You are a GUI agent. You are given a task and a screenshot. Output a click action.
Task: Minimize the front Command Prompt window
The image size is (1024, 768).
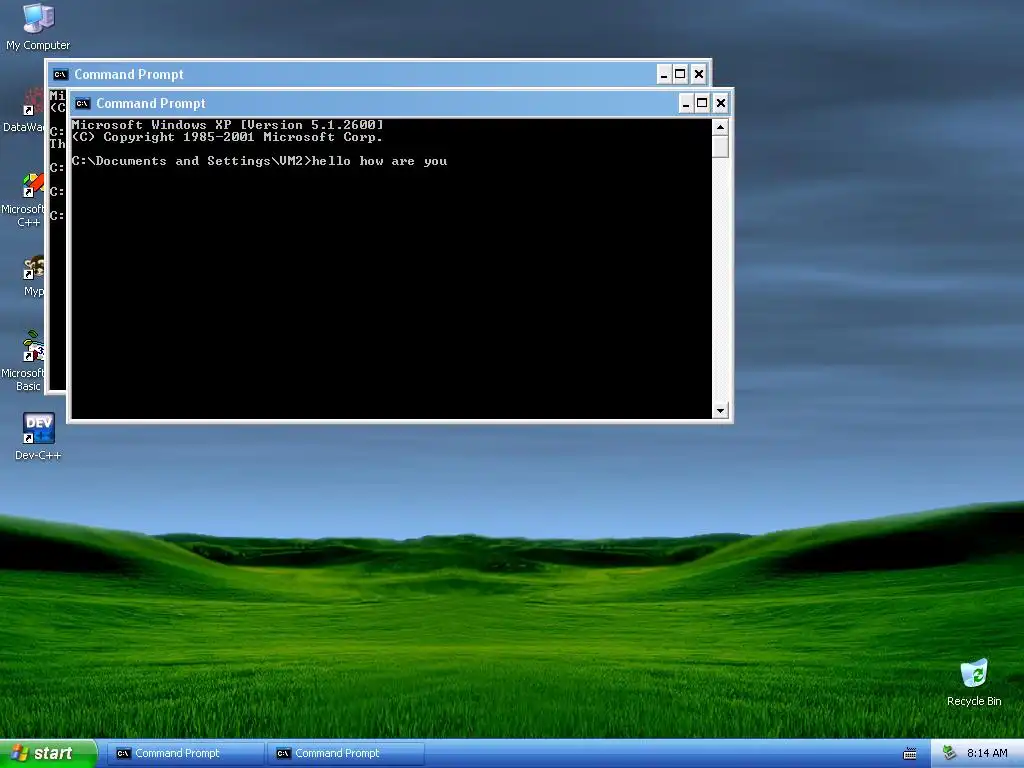click(686, 103)
